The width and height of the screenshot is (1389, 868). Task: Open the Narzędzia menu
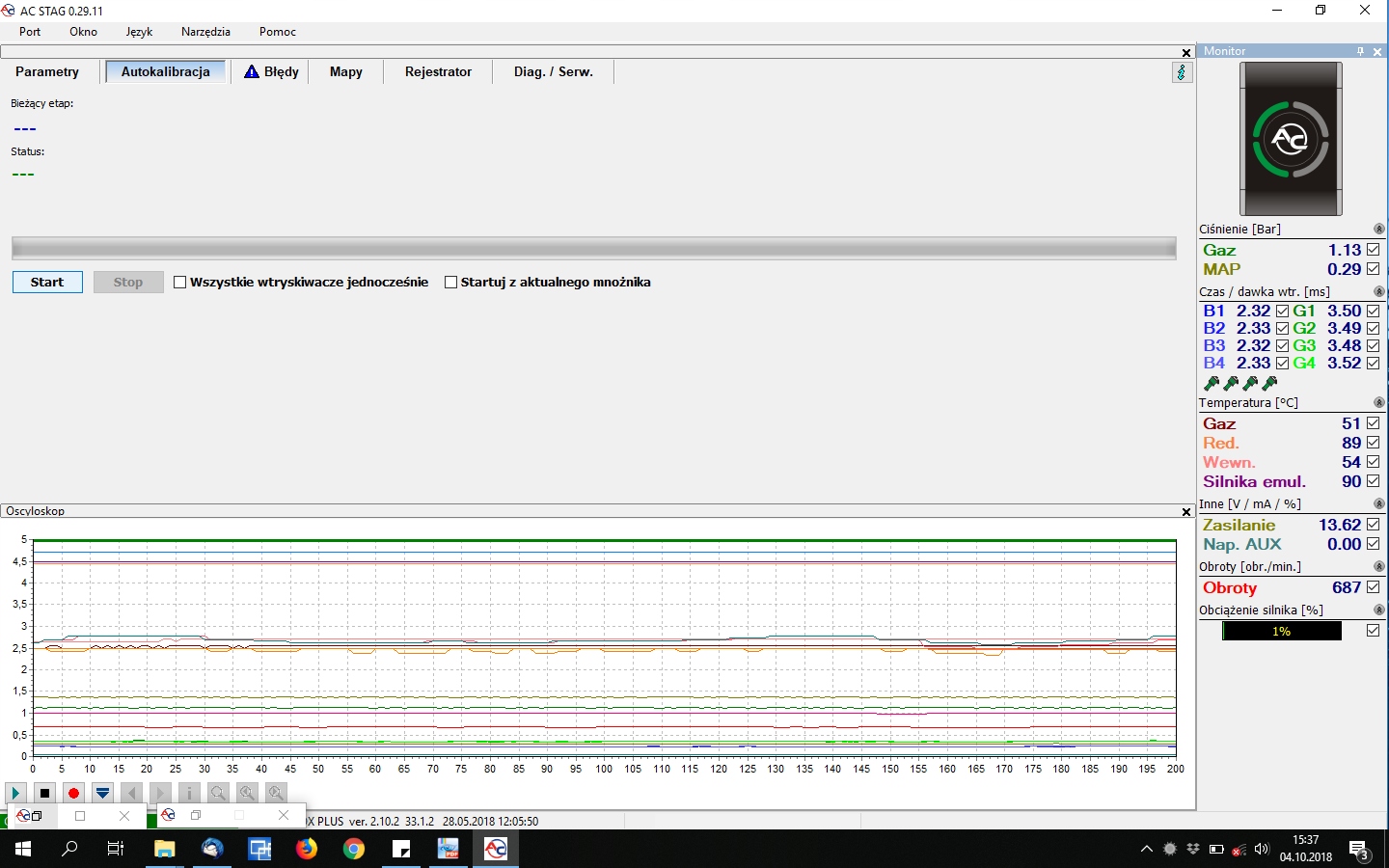pyautogui.click(x=205, y=32)
